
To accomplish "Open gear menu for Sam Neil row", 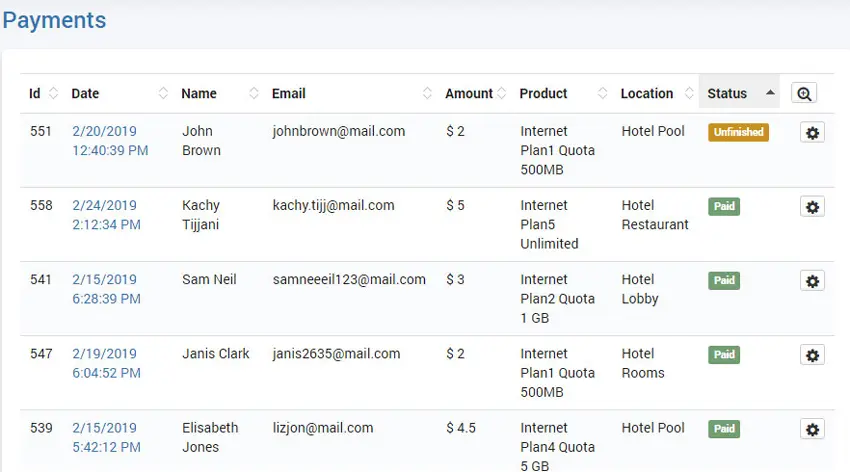I will click(812, 280).
